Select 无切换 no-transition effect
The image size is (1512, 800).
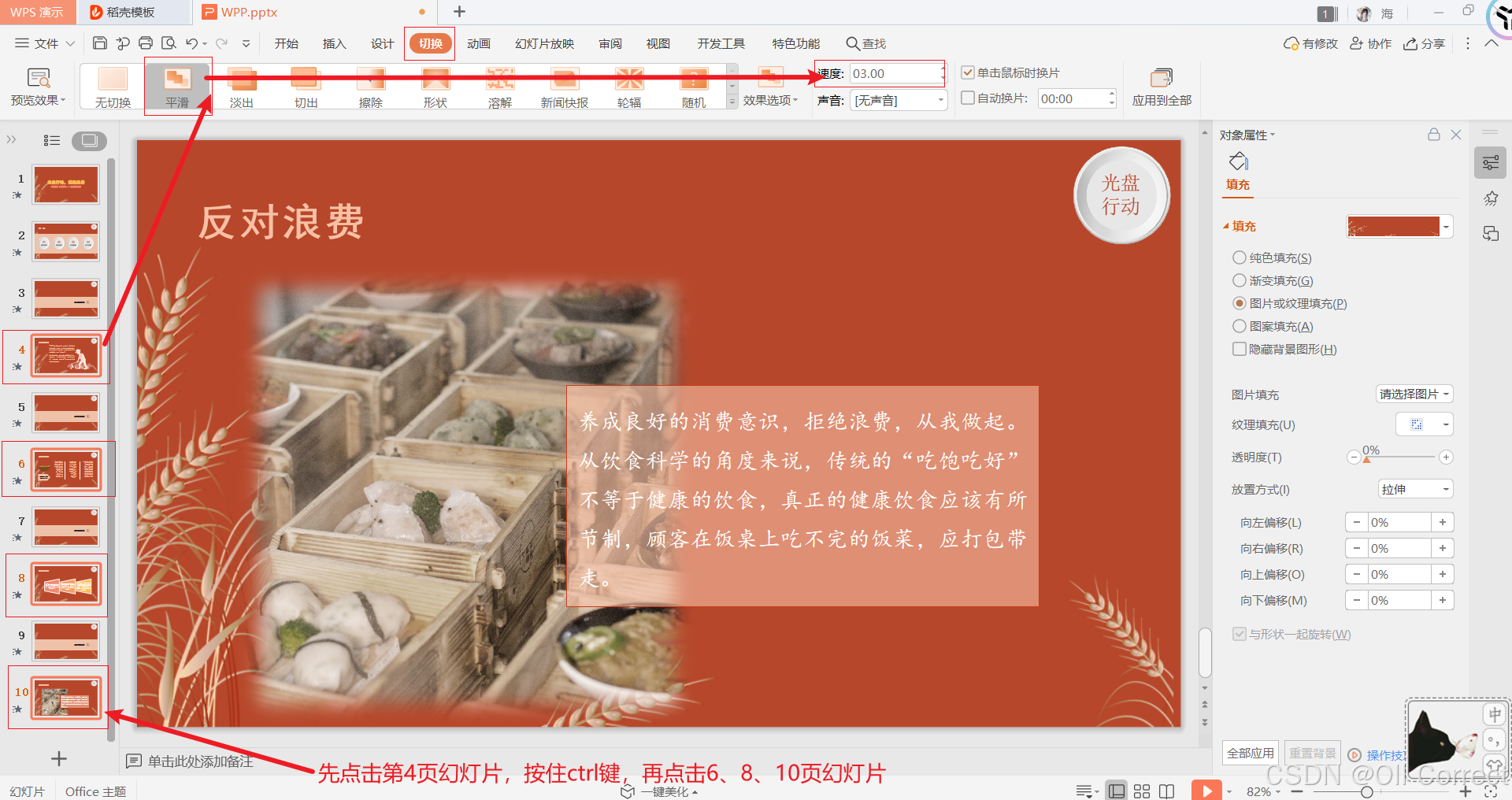[113, 87]
